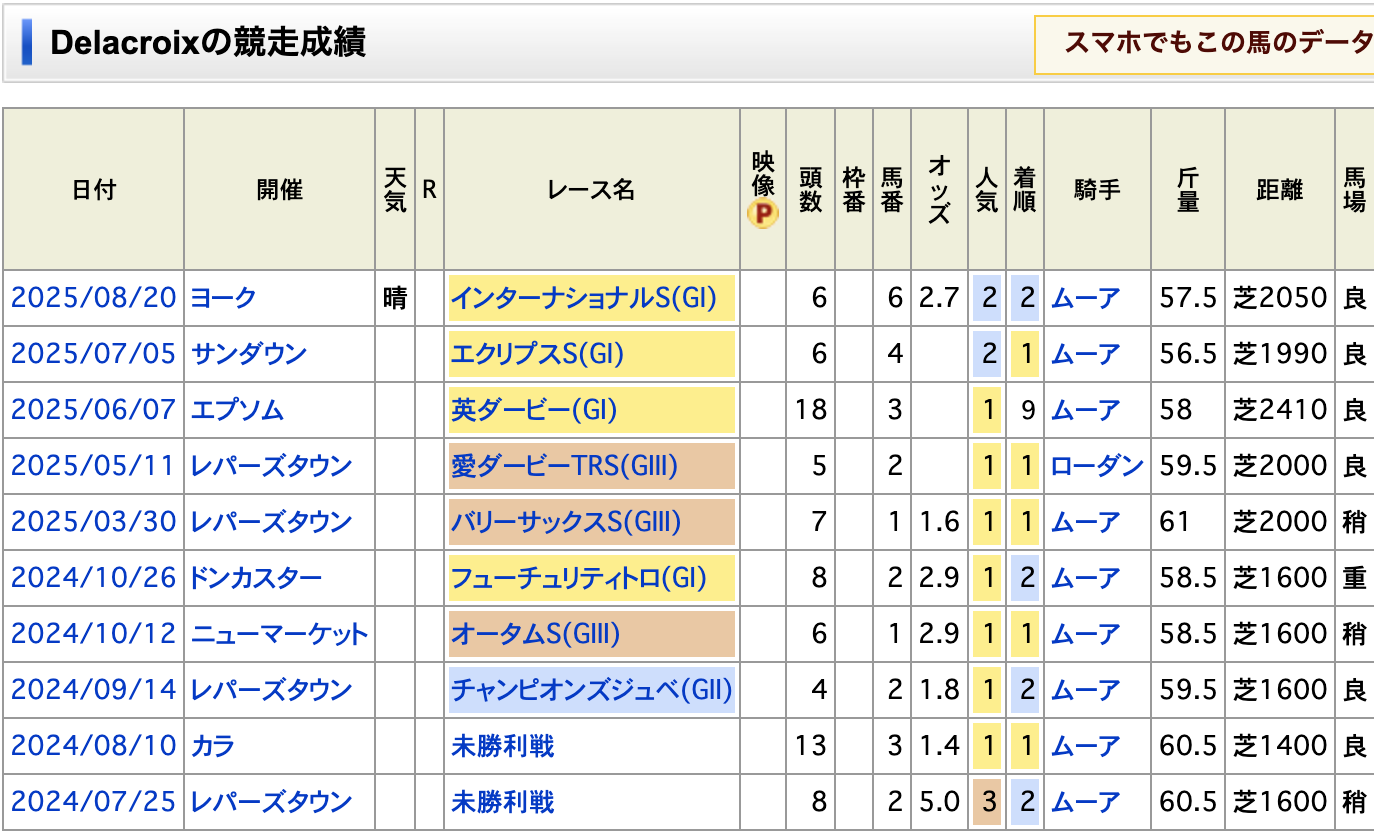Select odds value 5.0
1374x836 pixels.
coord(940,802)
